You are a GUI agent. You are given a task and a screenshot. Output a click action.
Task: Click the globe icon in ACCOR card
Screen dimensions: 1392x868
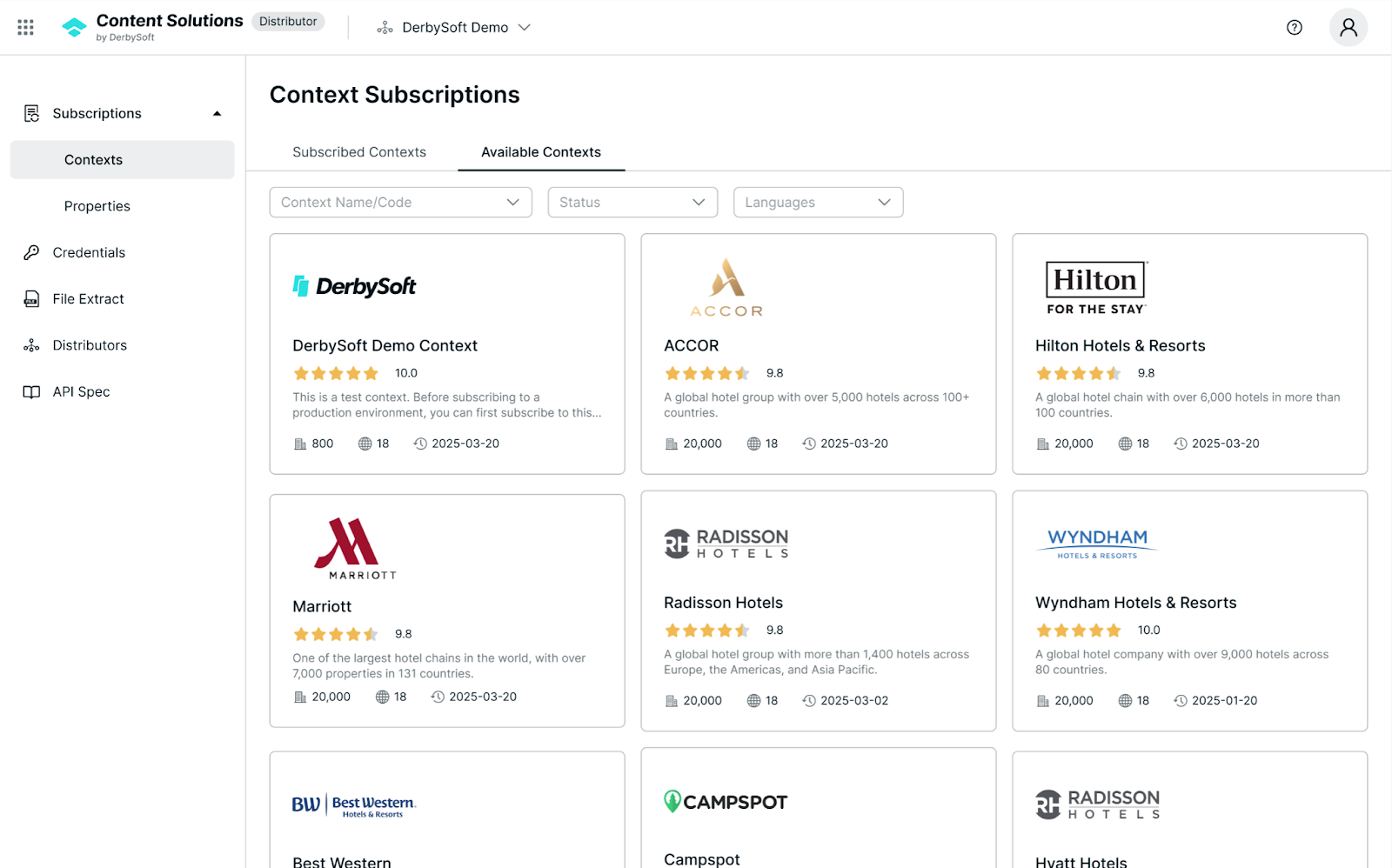click(754, 444)
